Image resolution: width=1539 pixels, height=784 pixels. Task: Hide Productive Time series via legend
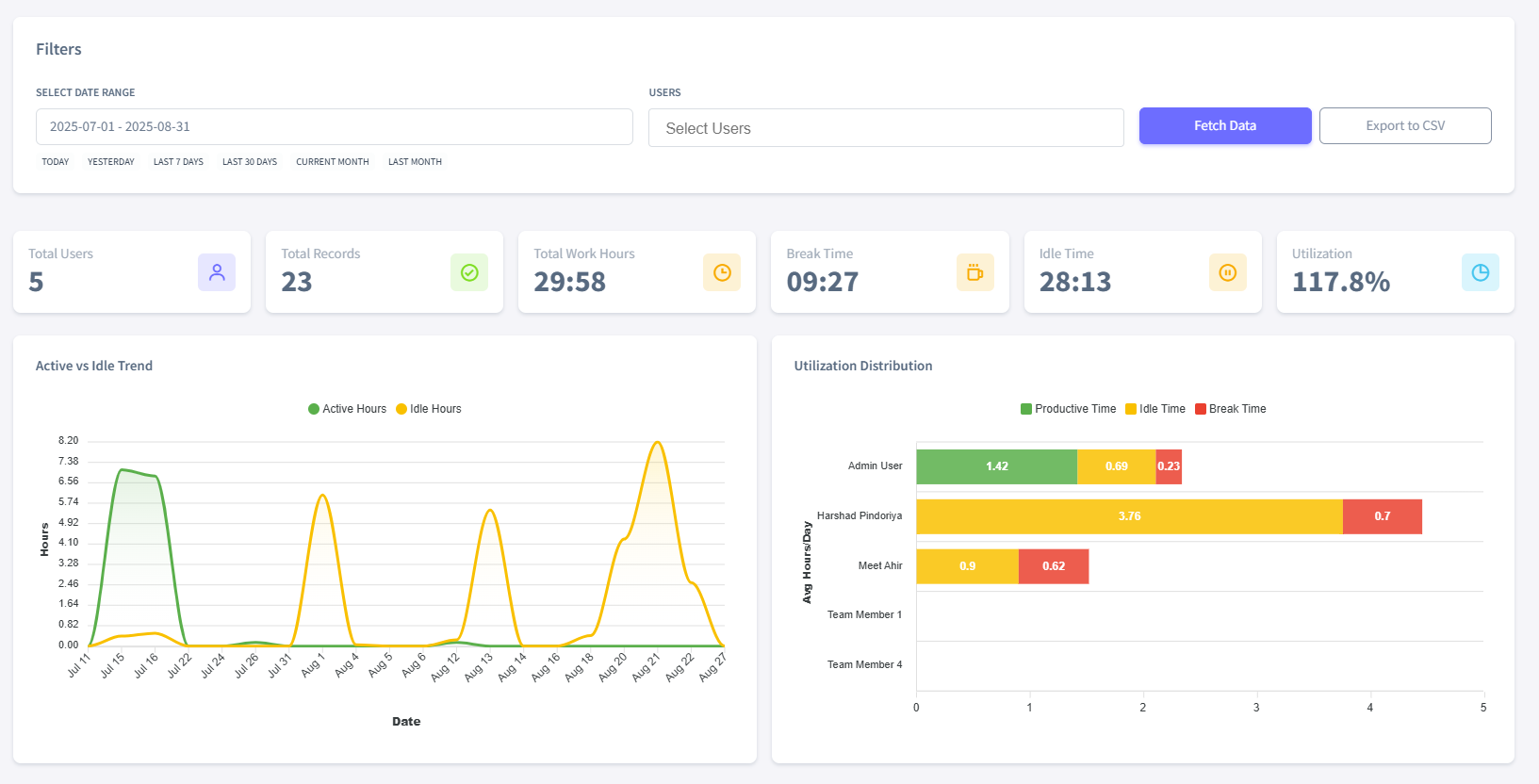pyautogui.click(x=1068, y=409)
